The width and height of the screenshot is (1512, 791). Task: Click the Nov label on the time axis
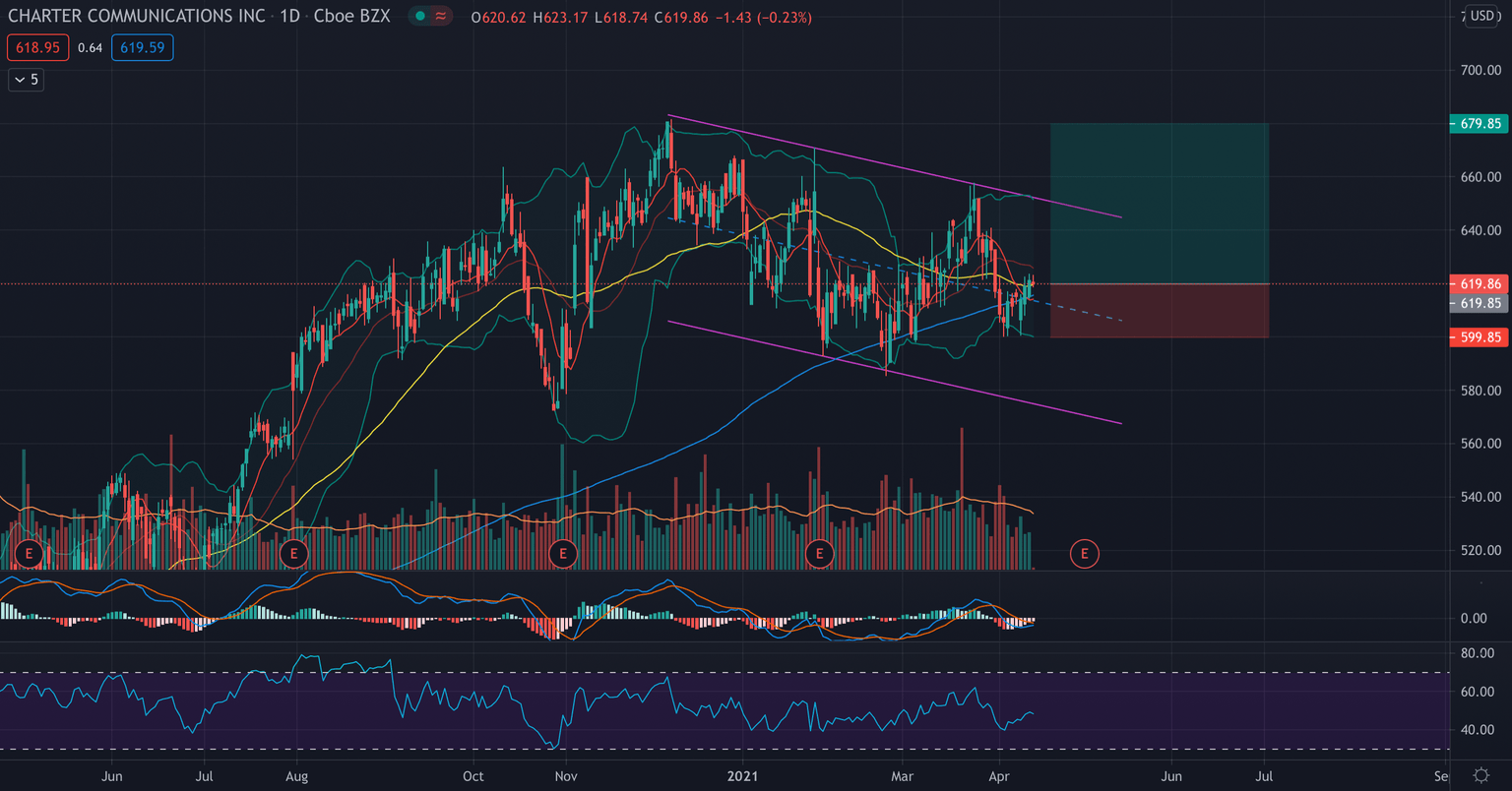(x=565, y=776)
